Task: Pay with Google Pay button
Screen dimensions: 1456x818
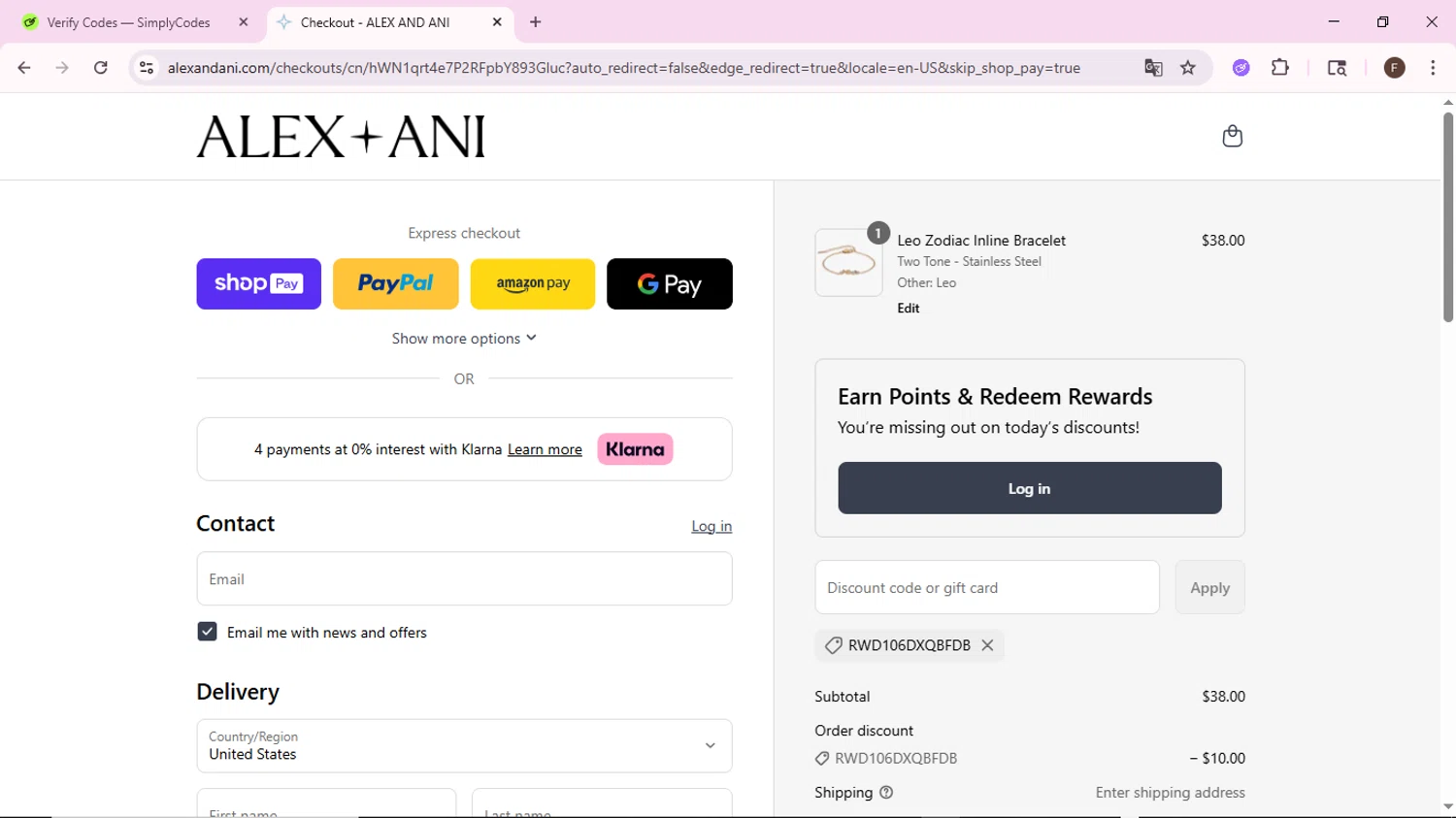Action: [670, 283]
